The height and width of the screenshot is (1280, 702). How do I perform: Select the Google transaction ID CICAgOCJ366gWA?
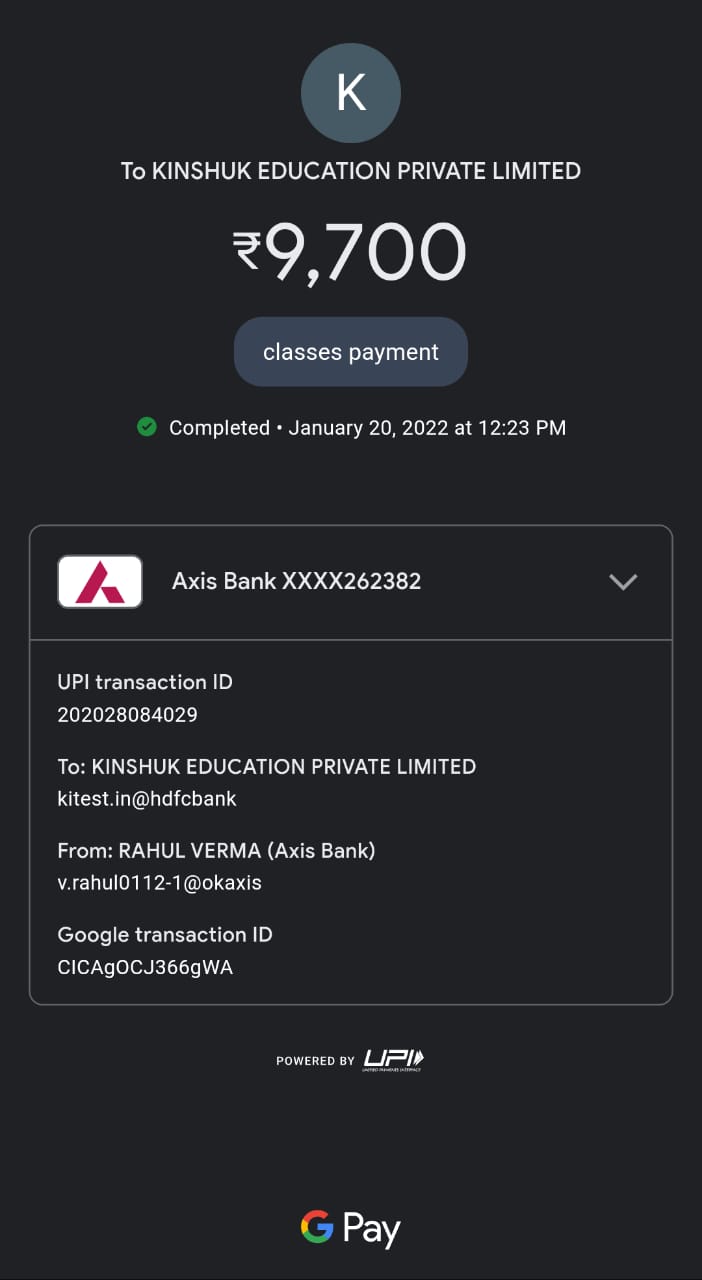click(x=146, y=967)
